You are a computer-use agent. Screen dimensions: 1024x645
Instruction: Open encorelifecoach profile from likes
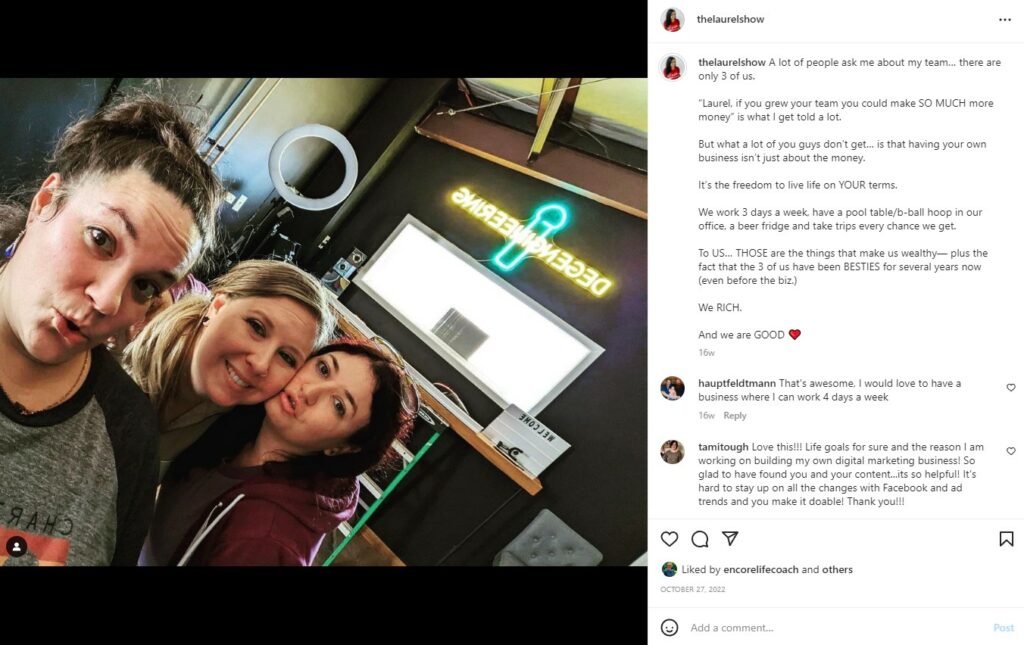(x=761, y=569)
